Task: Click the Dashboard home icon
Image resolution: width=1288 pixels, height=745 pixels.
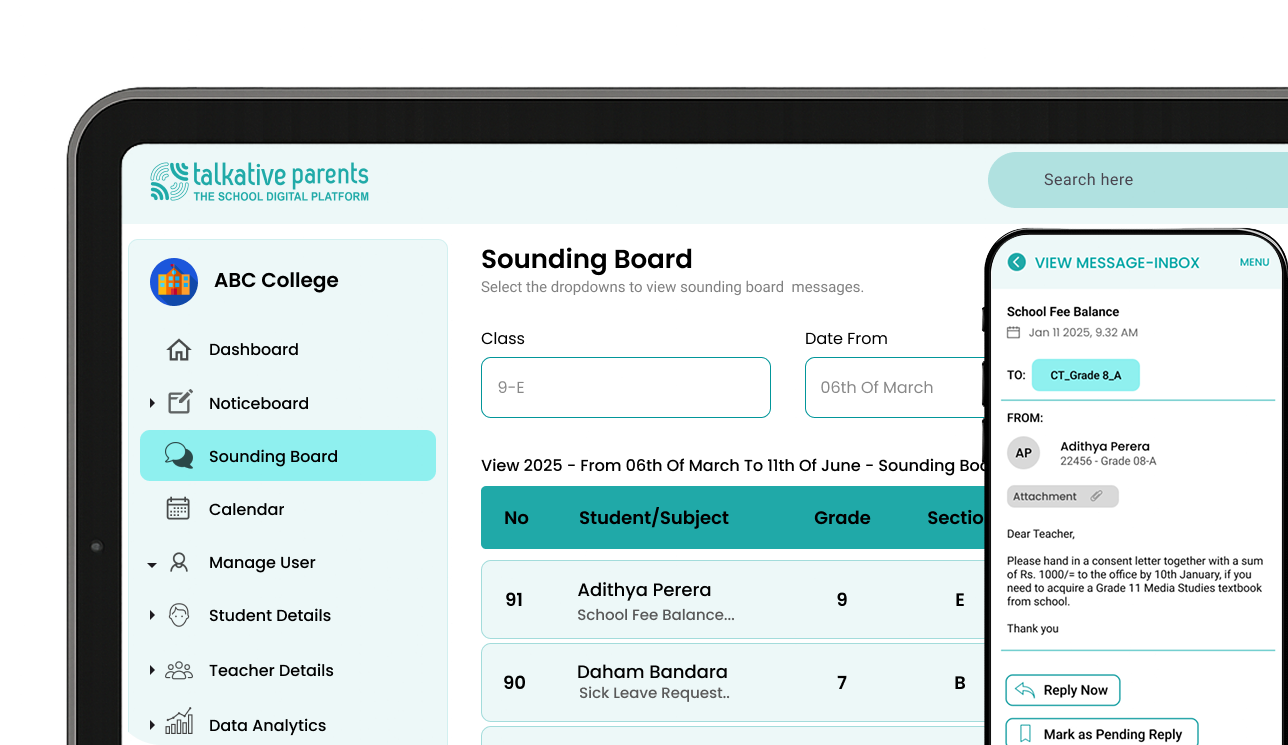Action: tap(179, 350)
